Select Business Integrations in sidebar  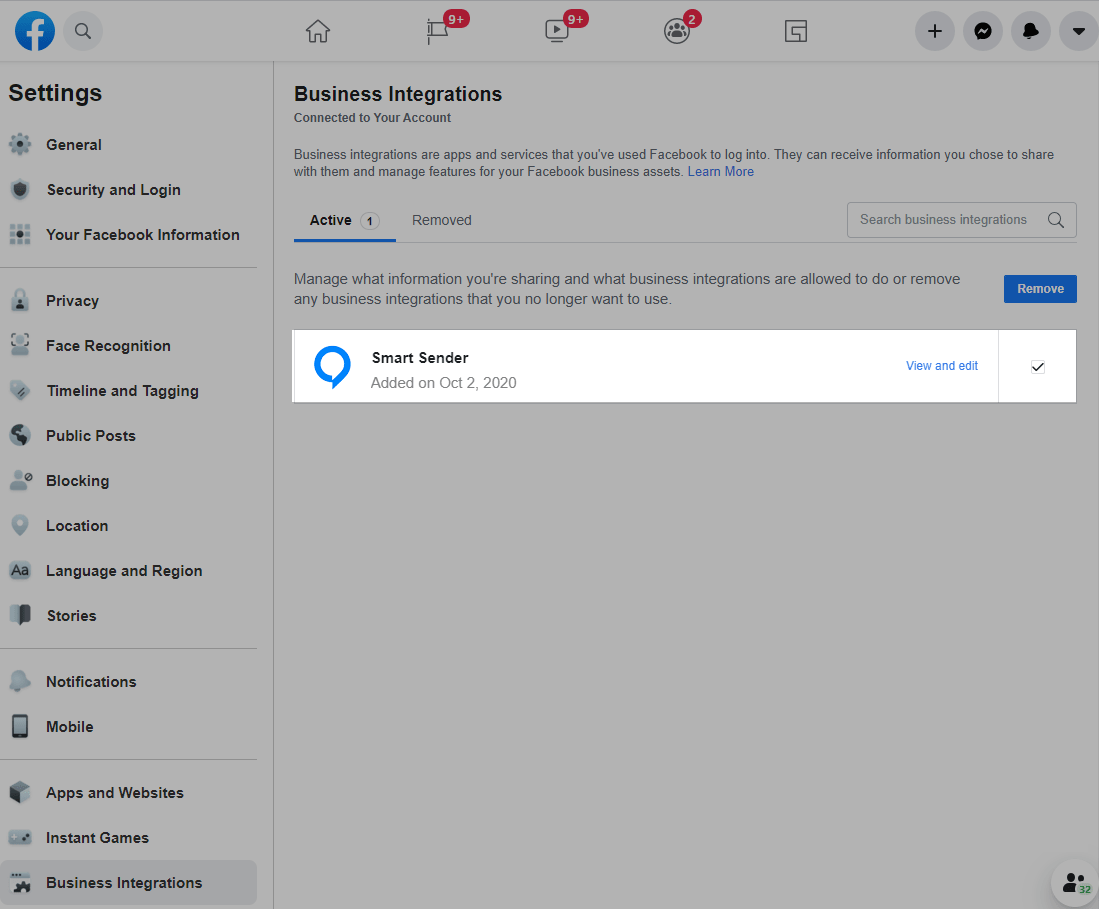129,882
